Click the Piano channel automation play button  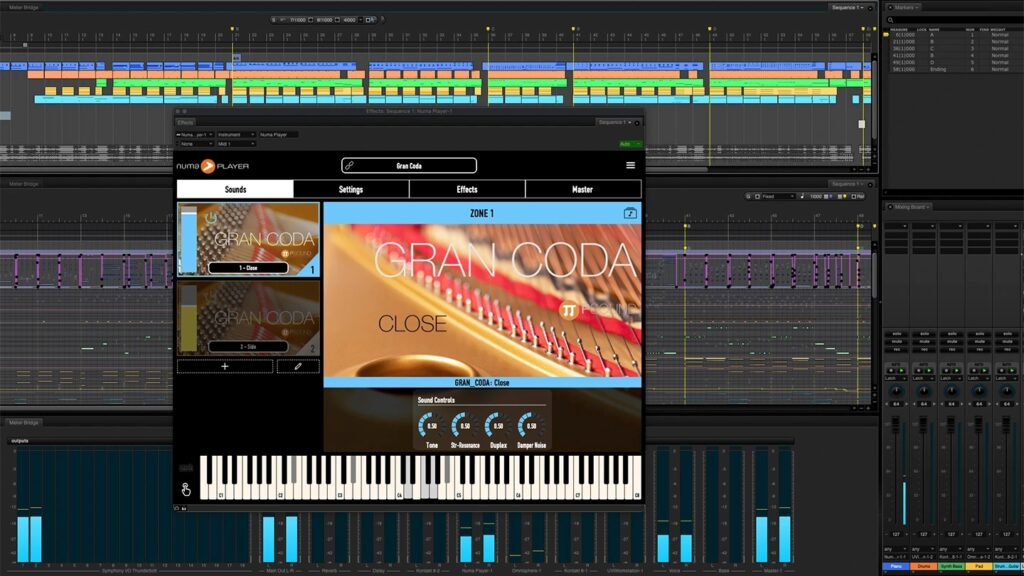[901, 371]
